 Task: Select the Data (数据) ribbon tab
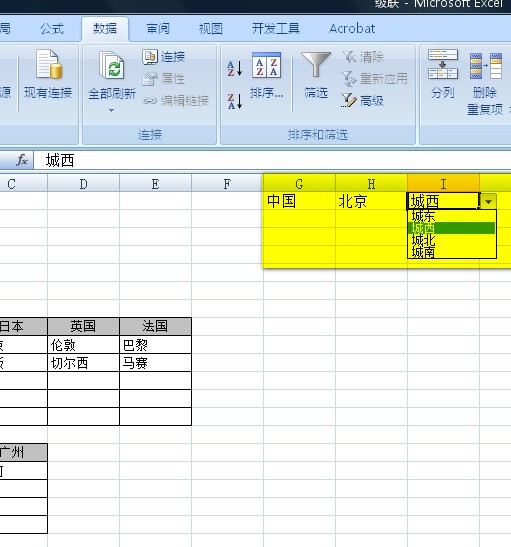105,29
